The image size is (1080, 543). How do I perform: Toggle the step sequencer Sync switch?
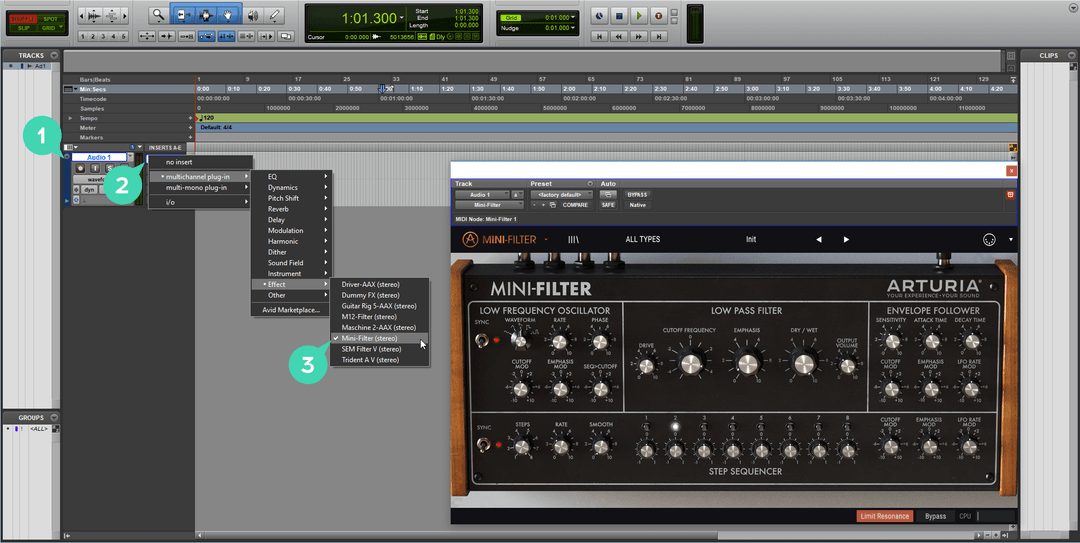(x=484, y=445)
